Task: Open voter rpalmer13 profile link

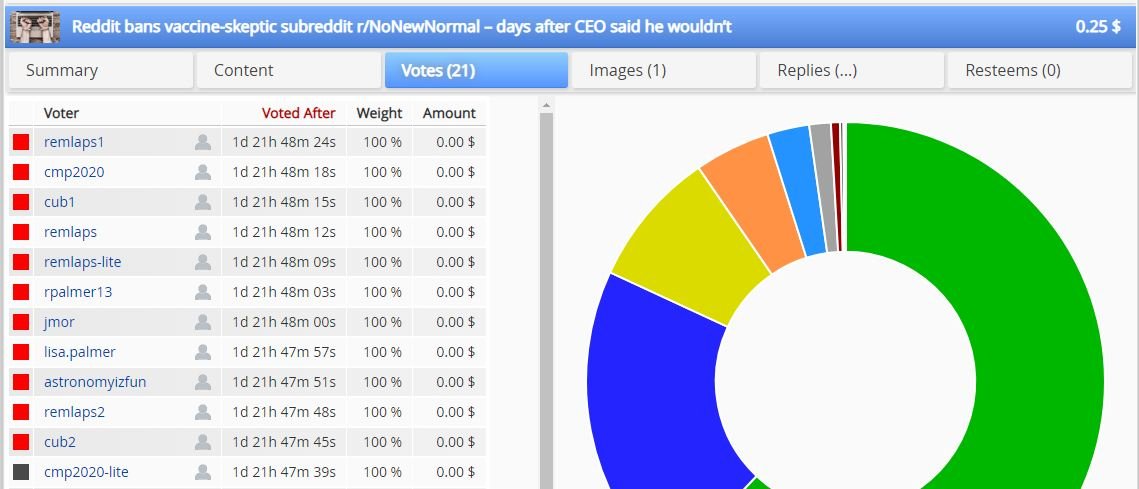Action: tap(78, 292)
